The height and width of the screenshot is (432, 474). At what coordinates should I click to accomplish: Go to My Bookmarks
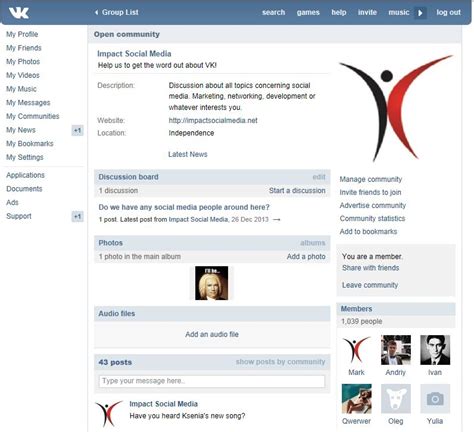coord(30,144)
